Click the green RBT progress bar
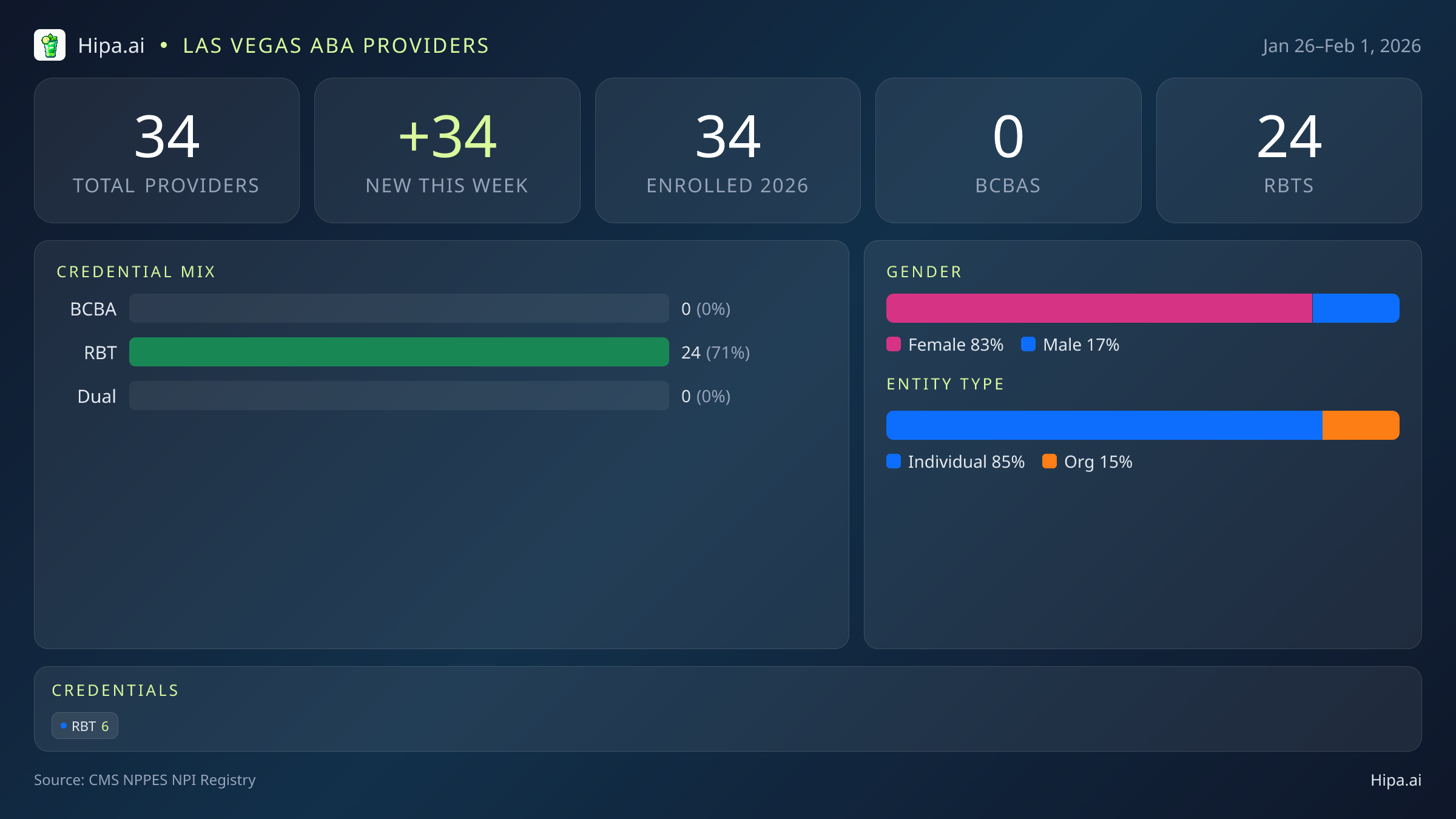Screen dimensions: 1456x819 pyautogui.click(x=399, y=352)
